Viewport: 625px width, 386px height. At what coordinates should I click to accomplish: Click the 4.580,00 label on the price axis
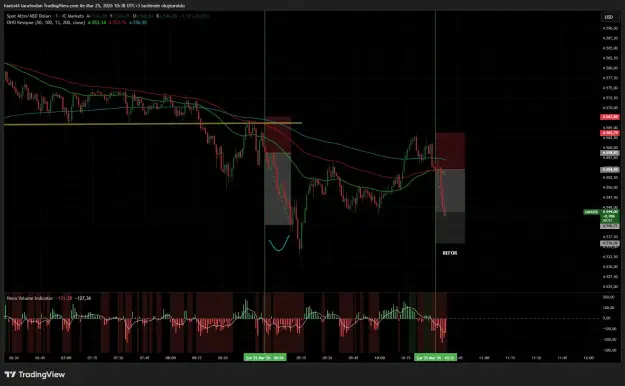pyautogui.click(x=610, y=68)
